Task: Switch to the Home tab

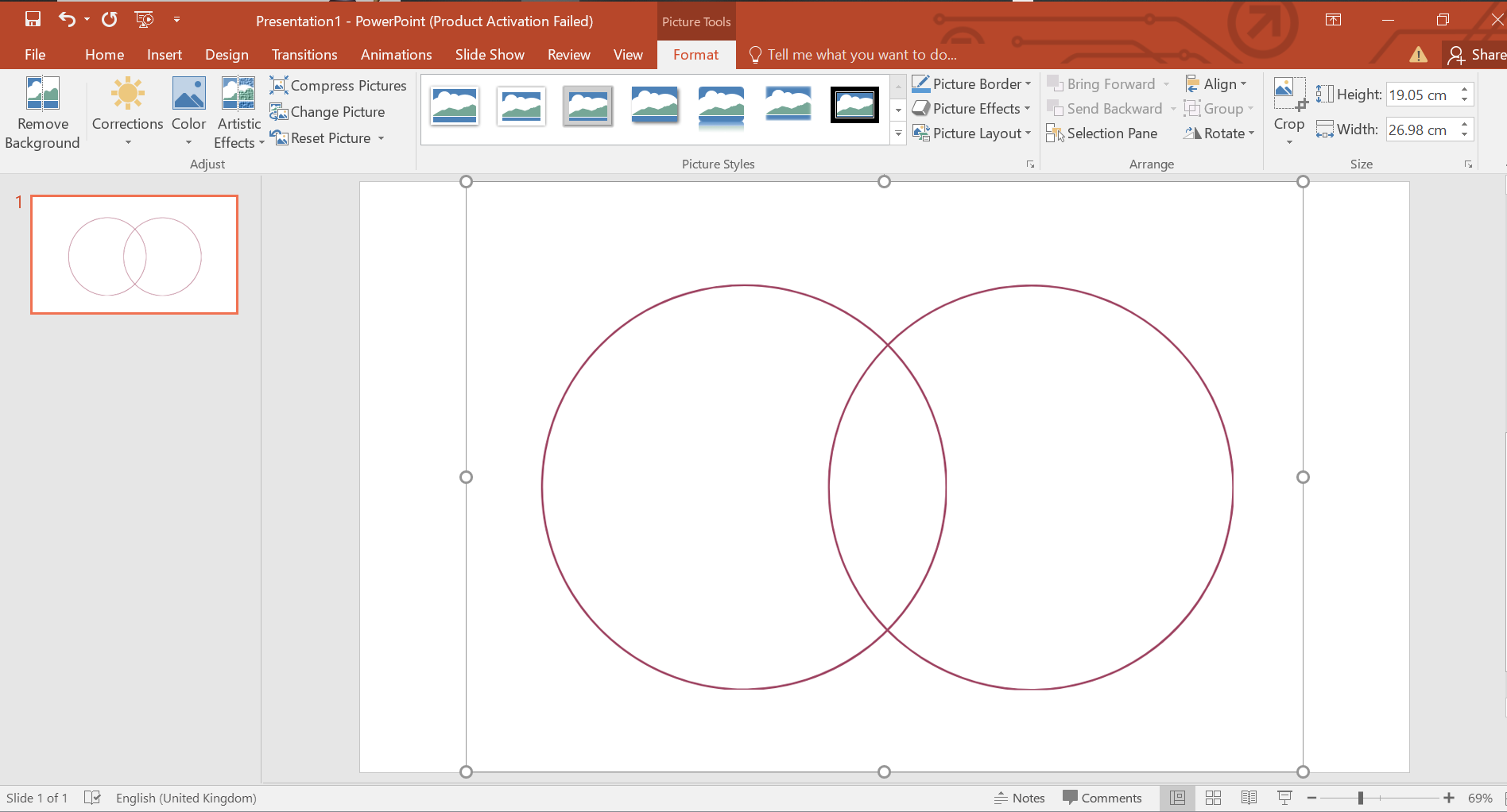Action: (104, 55)
